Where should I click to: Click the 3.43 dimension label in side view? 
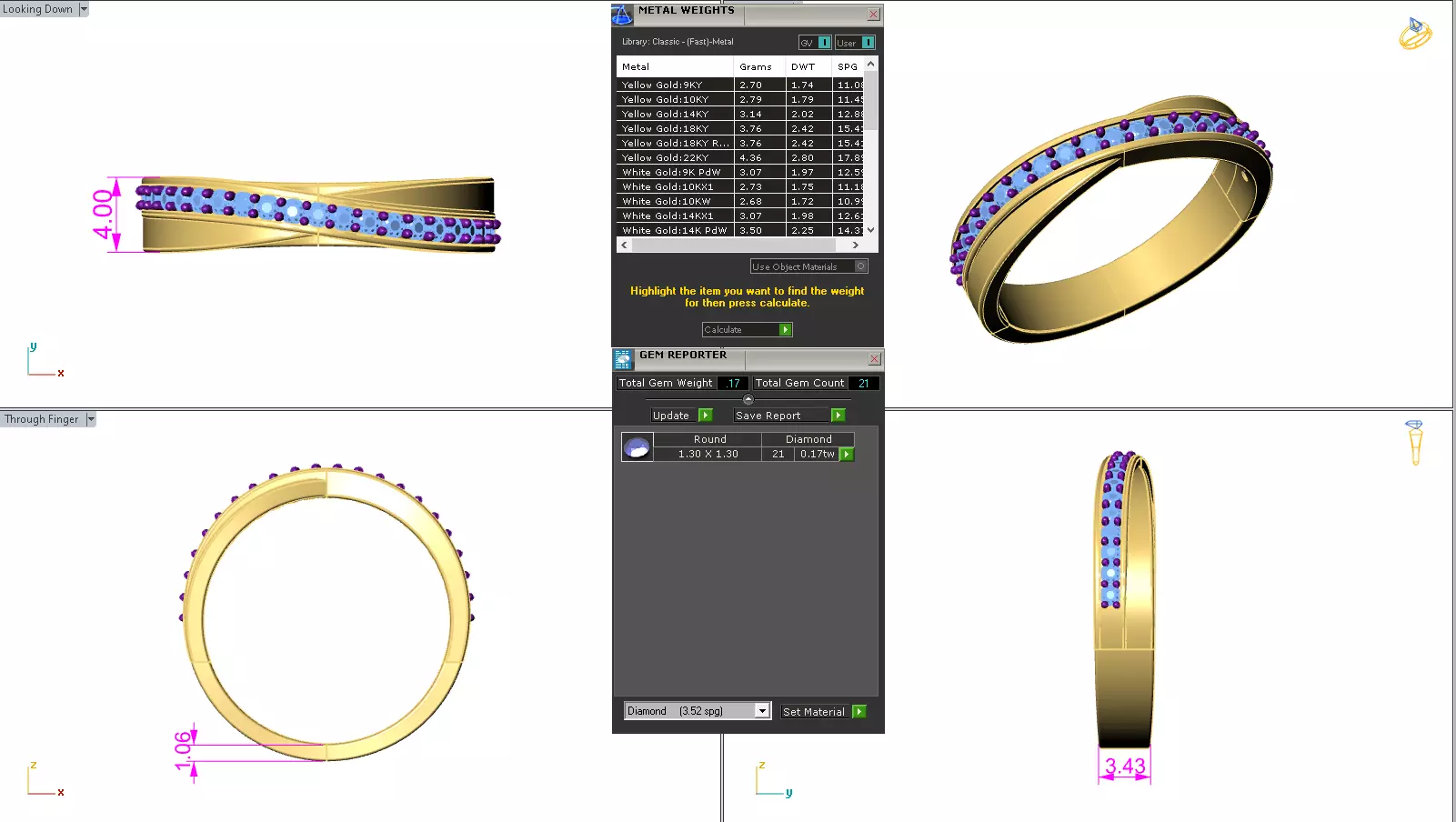(1125, 767)
